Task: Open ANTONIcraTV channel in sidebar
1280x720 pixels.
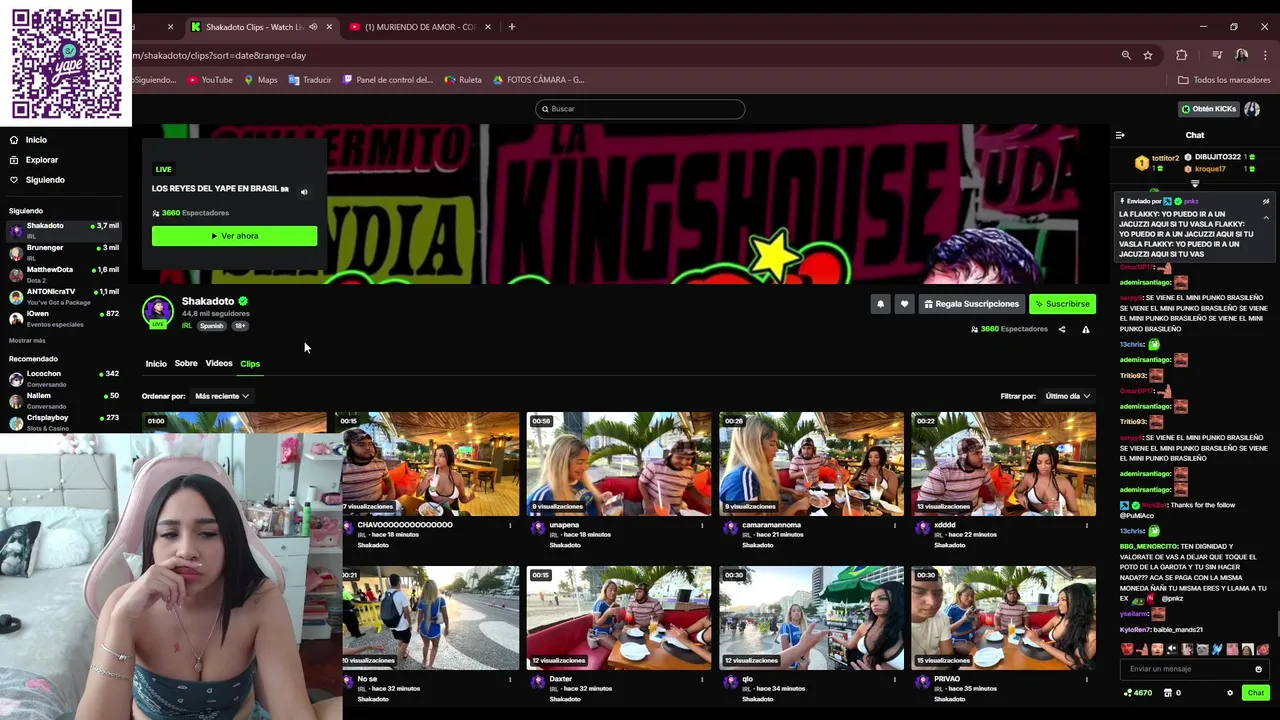Action: (64, 296)
